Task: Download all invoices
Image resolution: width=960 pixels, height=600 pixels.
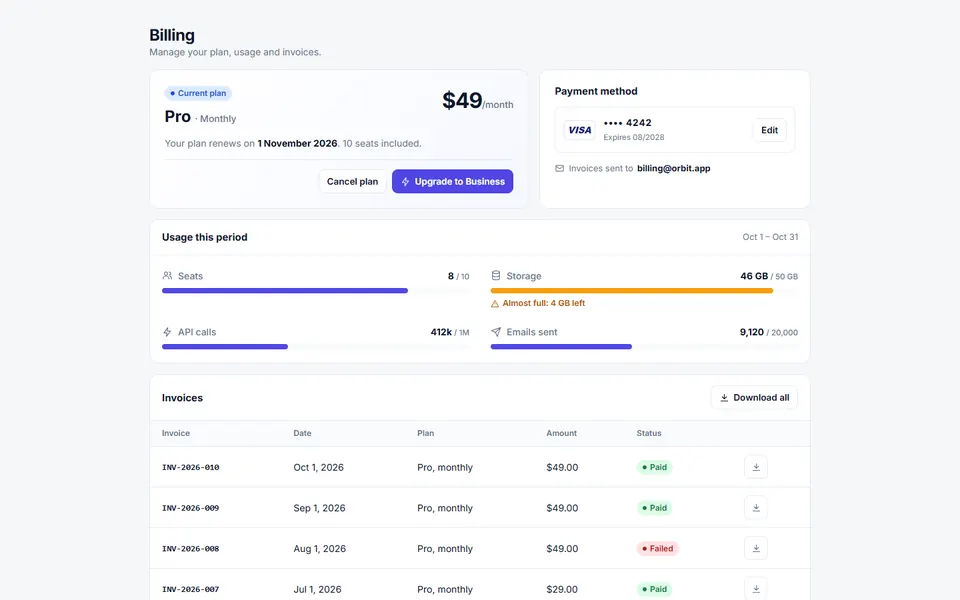Action: coord(754,397)
